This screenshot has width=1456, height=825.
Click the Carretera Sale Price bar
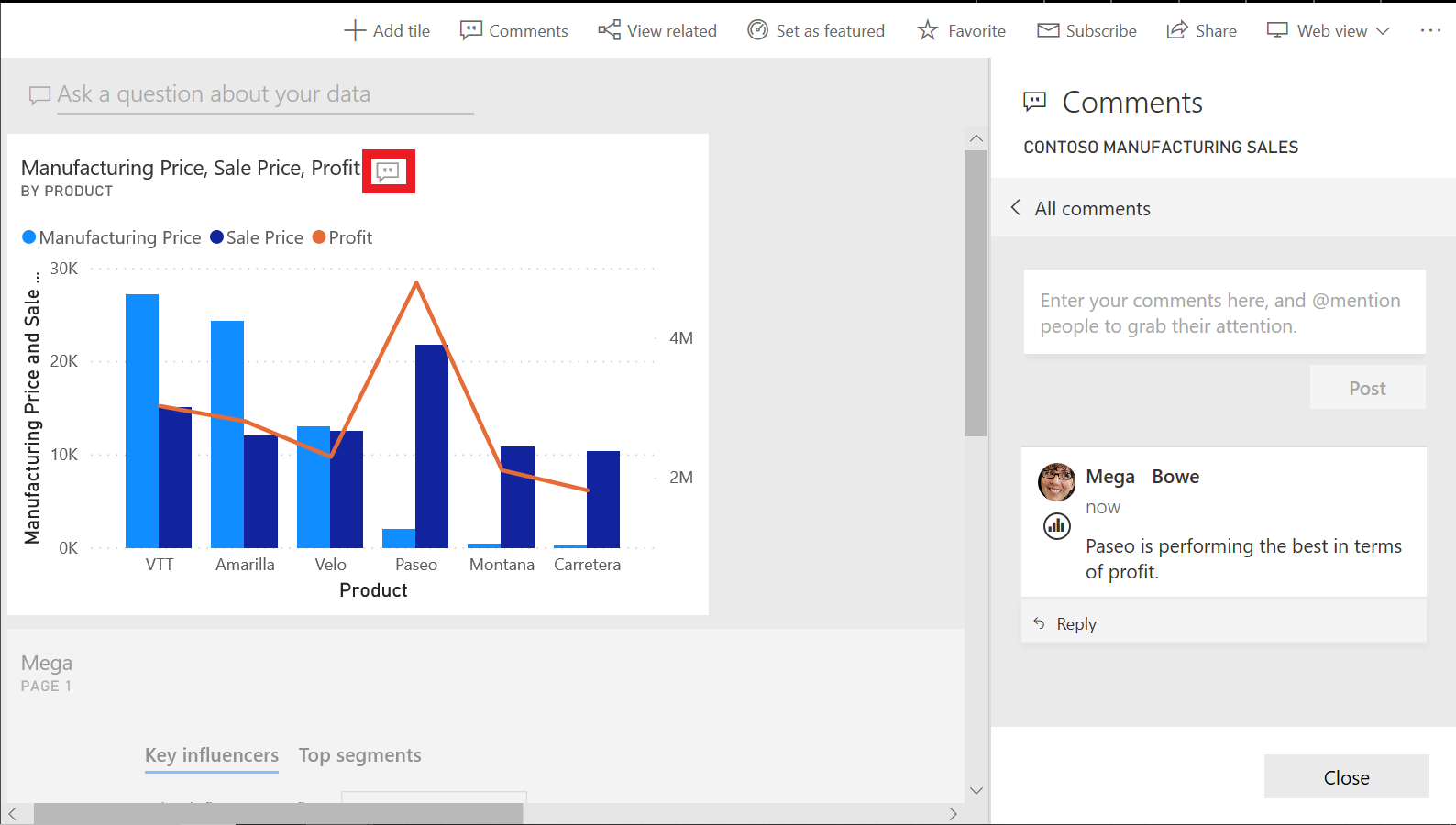click(x=603, y=500)
